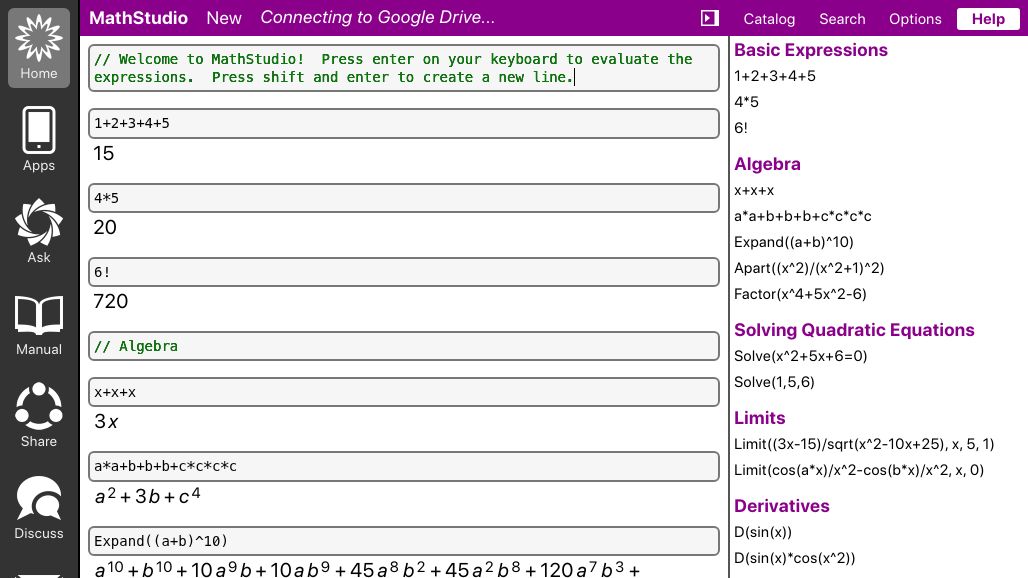This screenshot has height=578, width=1028.
Task: Click the play/run icon in the top bar
Action: pos(709,18)
